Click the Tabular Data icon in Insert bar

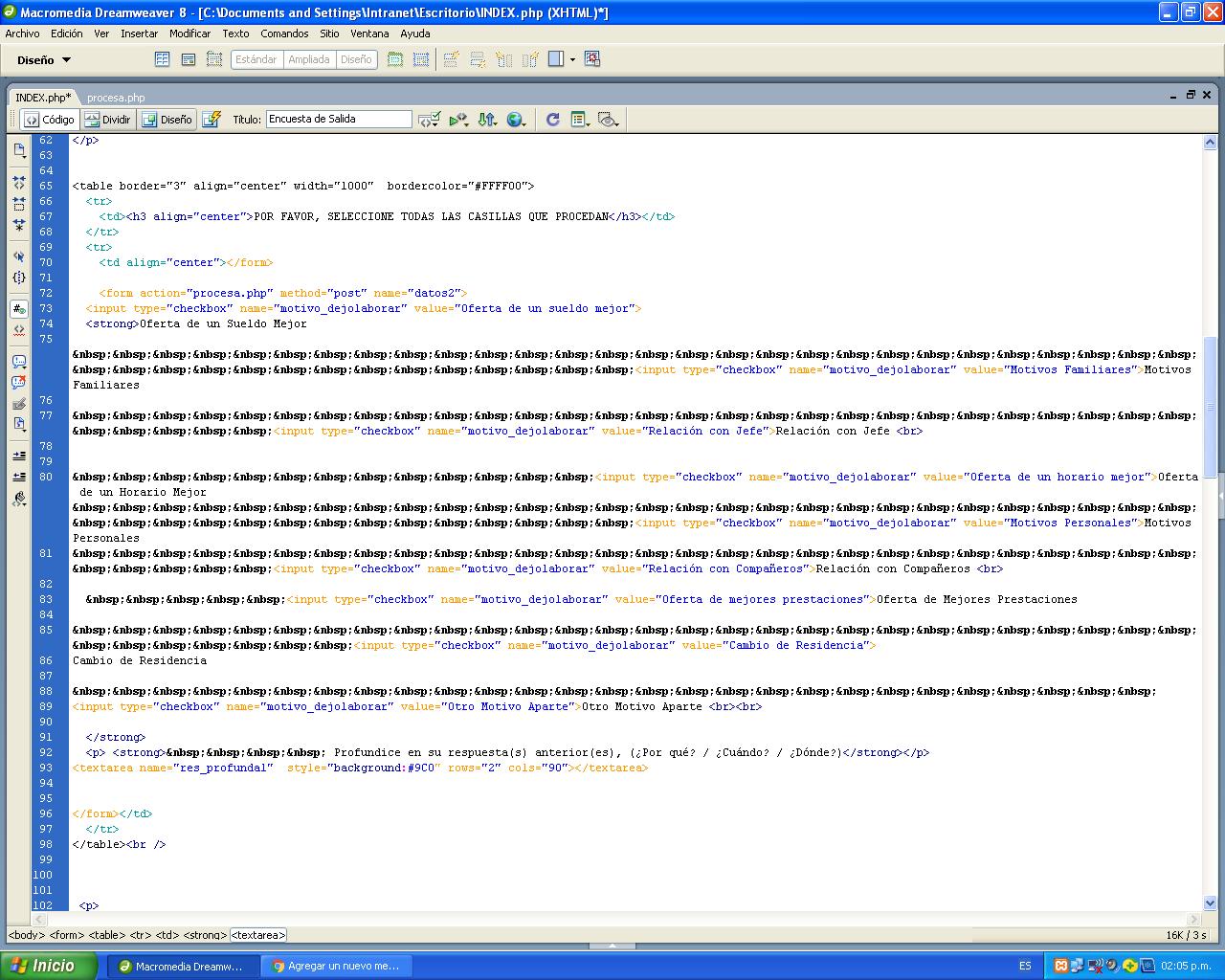coord(592,59)
